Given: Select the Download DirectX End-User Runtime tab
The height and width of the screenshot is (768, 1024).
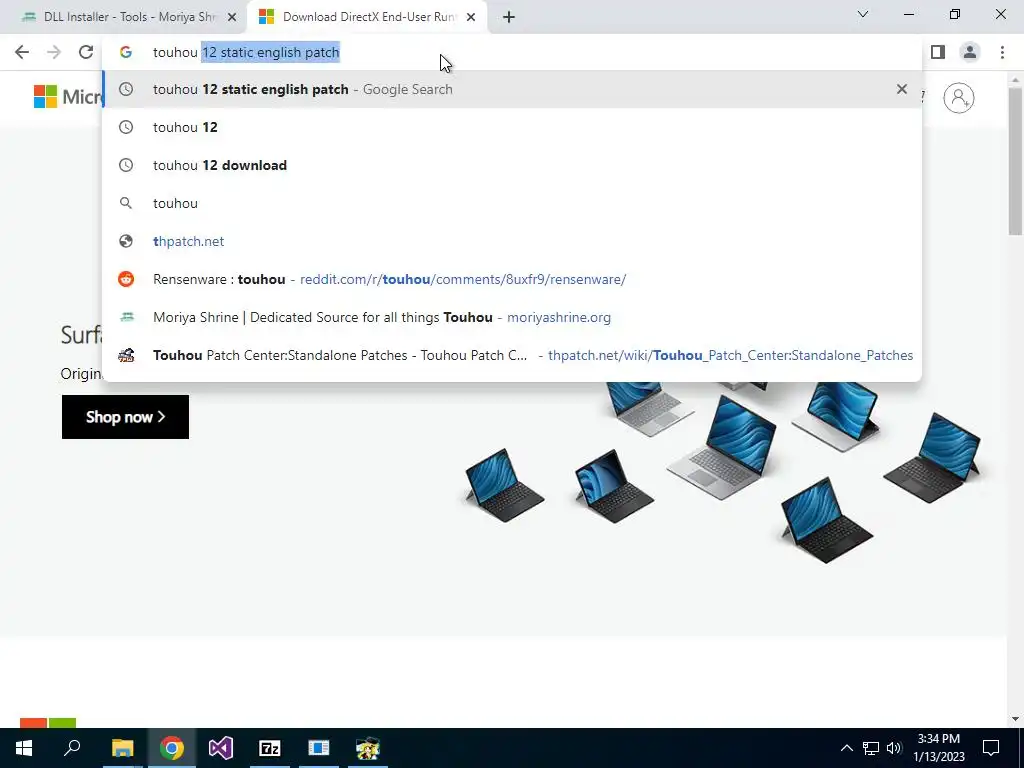Looking at the screenshot, I should (x=367, y=17).
